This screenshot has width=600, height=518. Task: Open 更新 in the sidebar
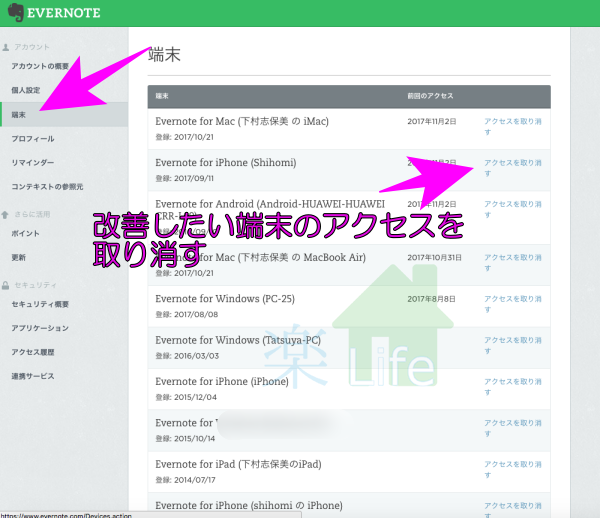coord(18,257)
